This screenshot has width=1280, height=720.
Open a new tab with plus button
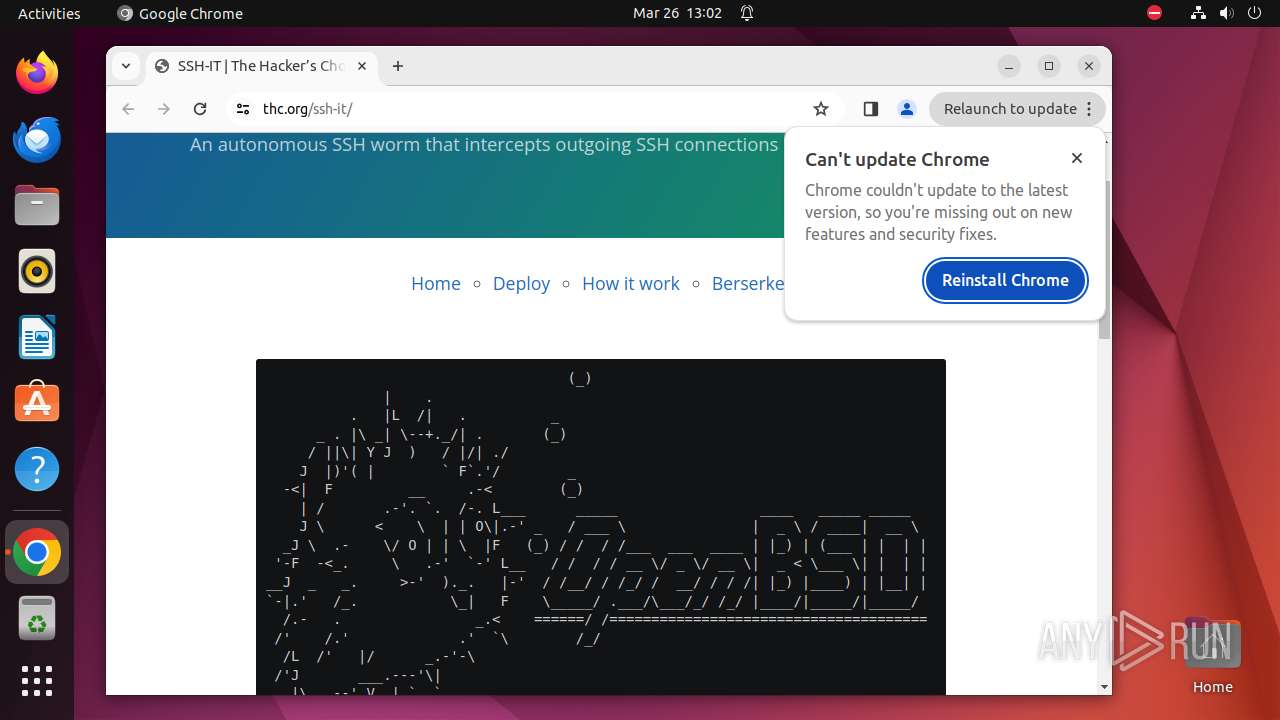398,66
